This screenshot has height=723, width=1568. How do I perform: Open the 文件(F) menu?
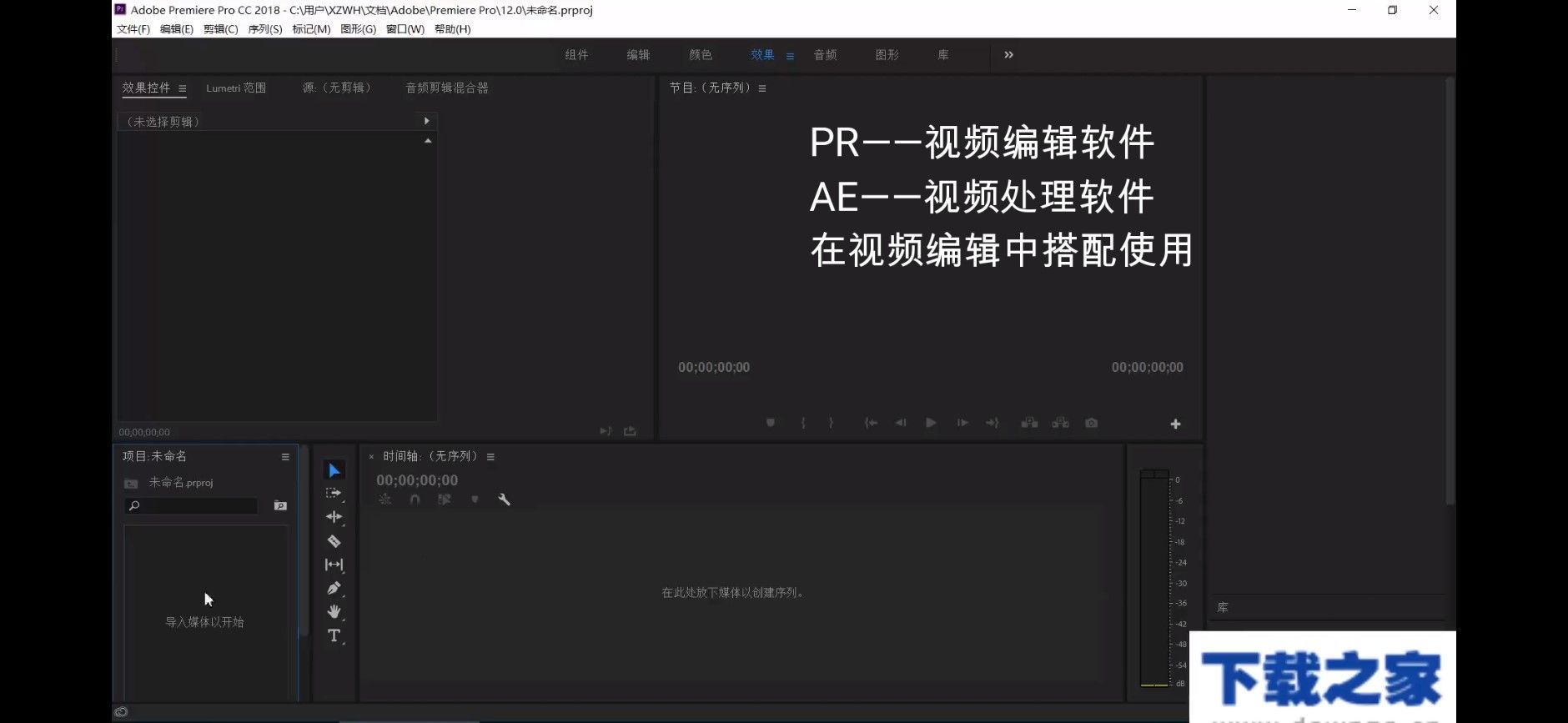pos(133,29)
